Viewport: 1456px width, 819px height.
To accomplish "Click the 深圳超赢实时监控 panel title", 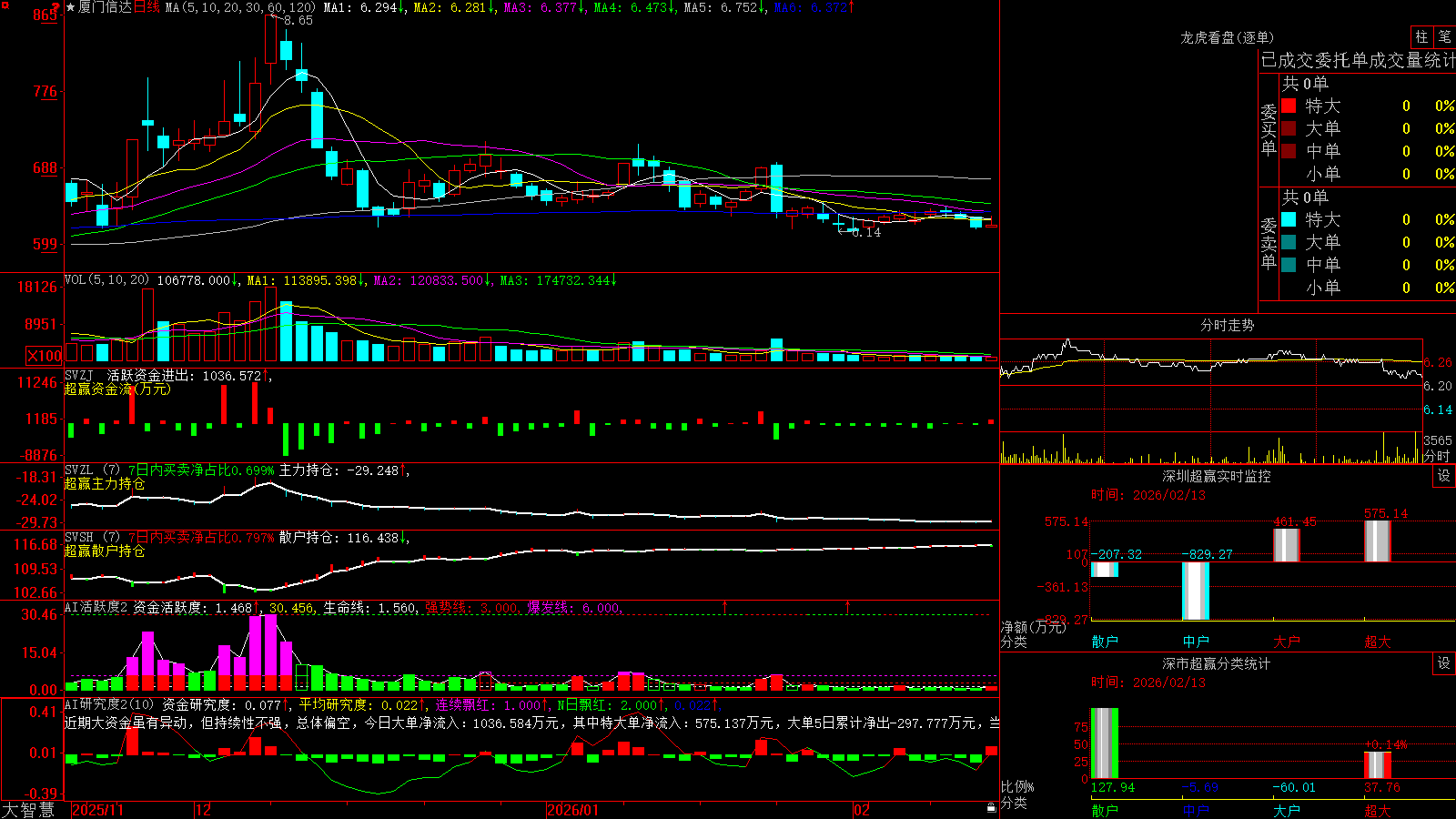I will 1217,476.
